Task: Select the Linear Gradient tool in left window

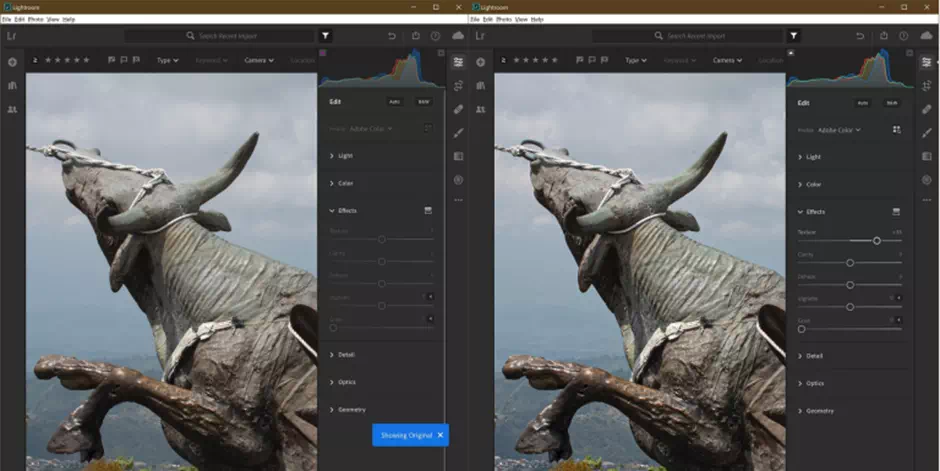Action: (459, 156)
